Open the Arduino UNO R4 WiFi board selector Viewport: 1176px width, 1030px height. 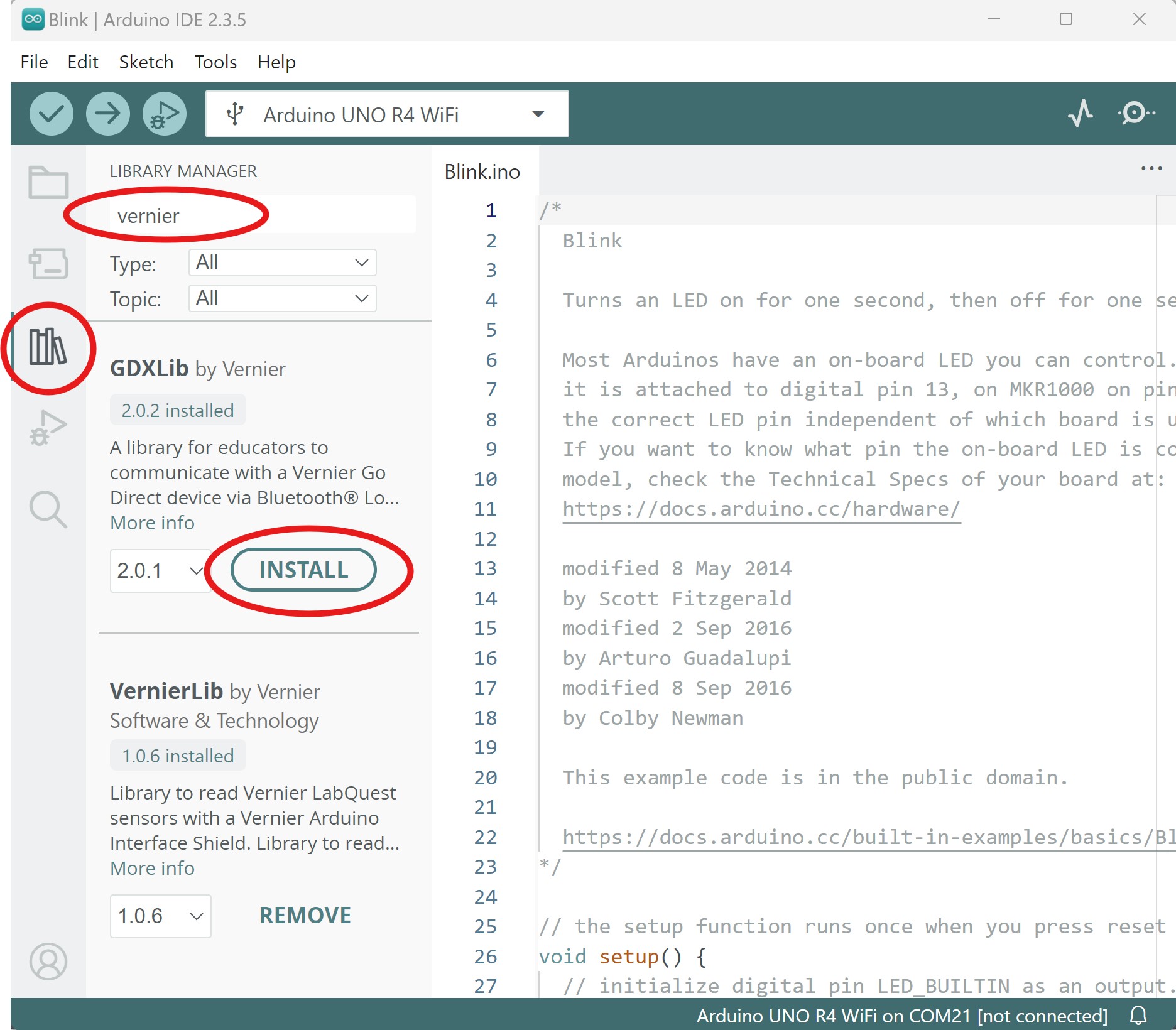pos(387,114)
